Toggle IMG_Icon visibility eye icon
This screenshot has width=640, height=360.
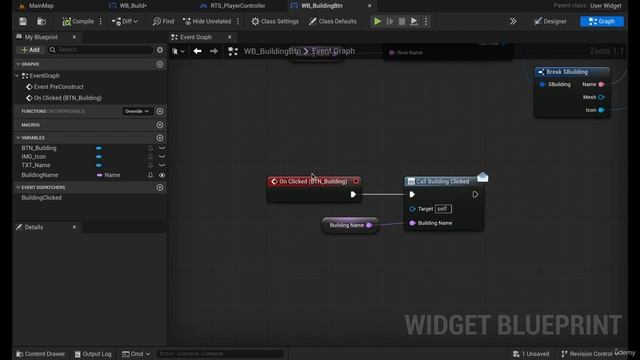(x=162, y=157)
